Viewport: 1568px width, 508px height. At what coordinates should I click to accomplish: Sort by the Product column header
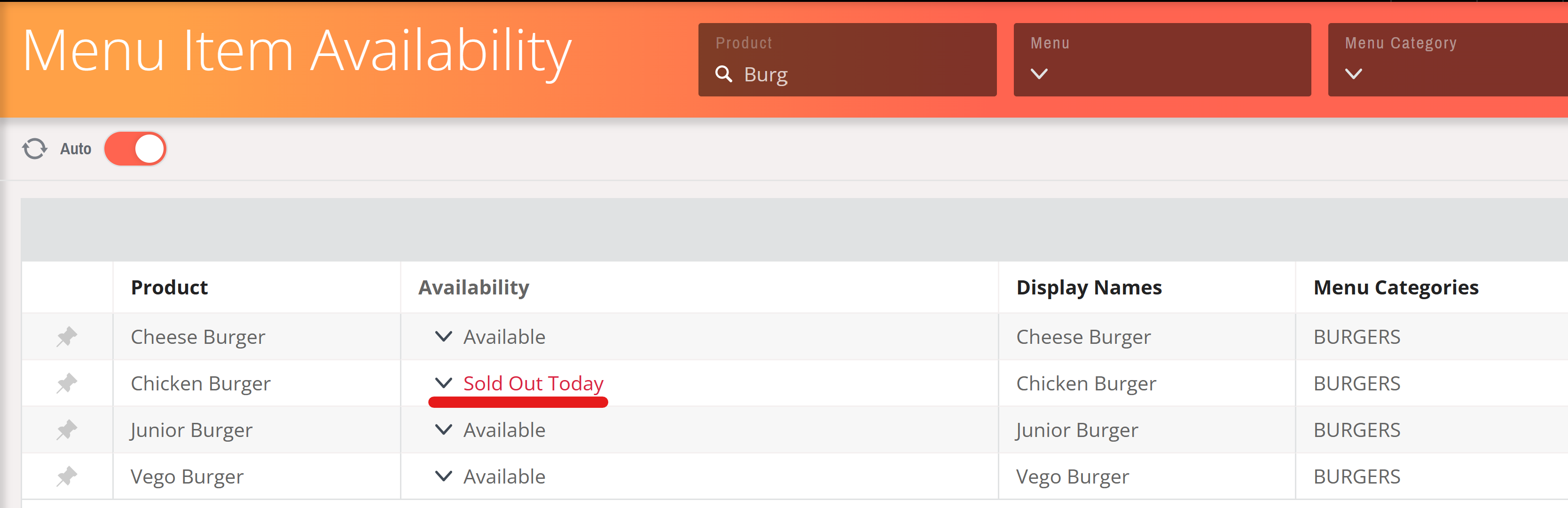tap(169, 287)
